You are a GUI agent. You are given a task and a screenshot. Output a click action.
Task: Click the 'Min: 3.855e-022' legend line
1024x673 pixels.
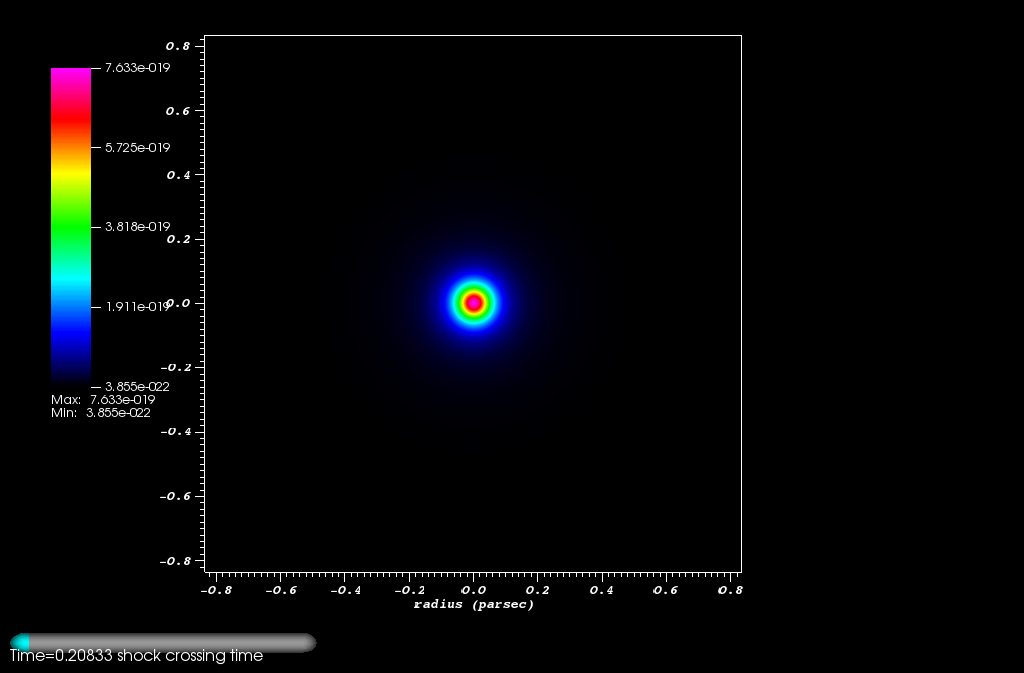(101, 413)
